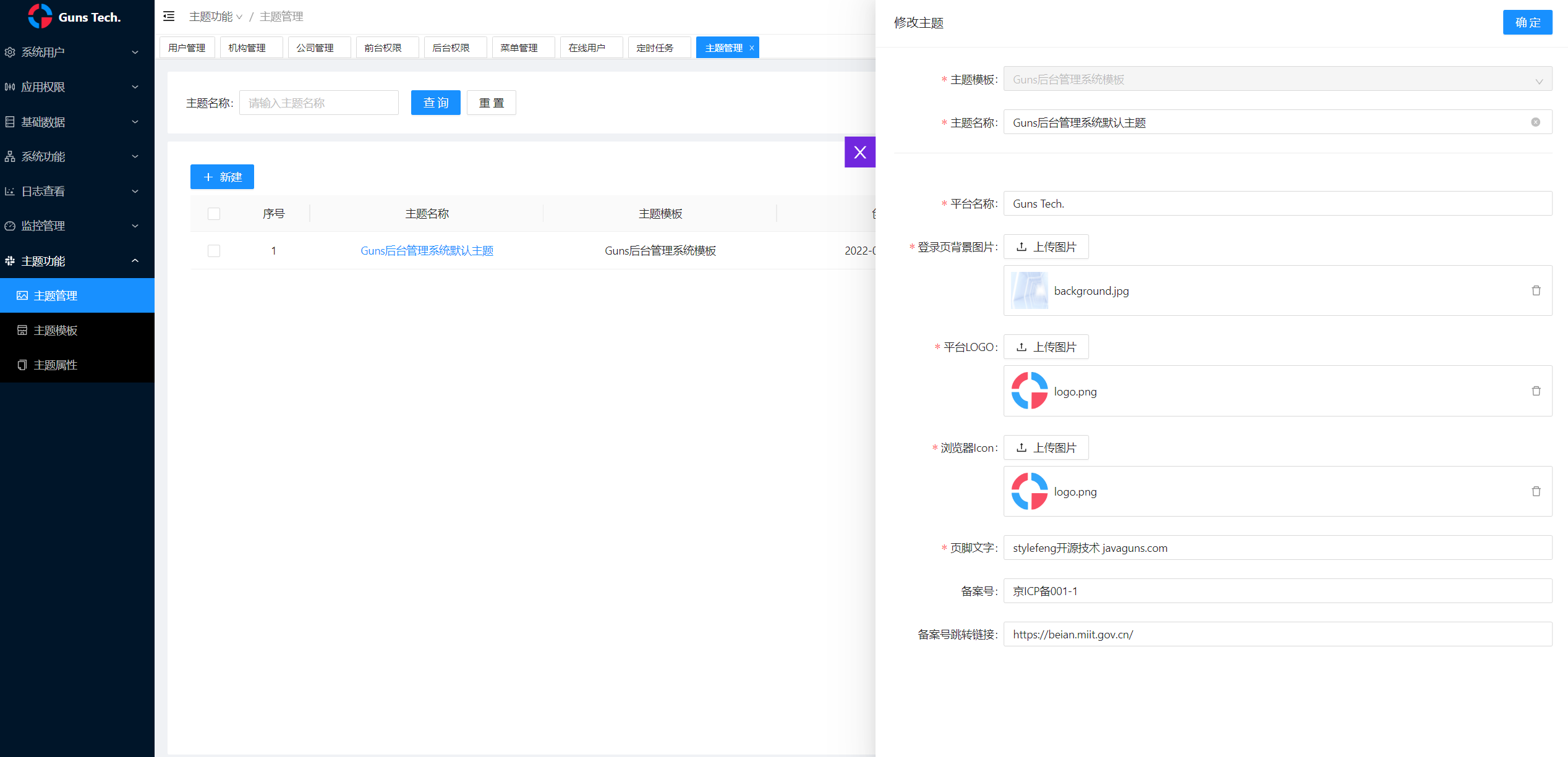1568x757 pixels.
Task: Delete the background.jpg uploaded file
Action: coord(1536,290)
